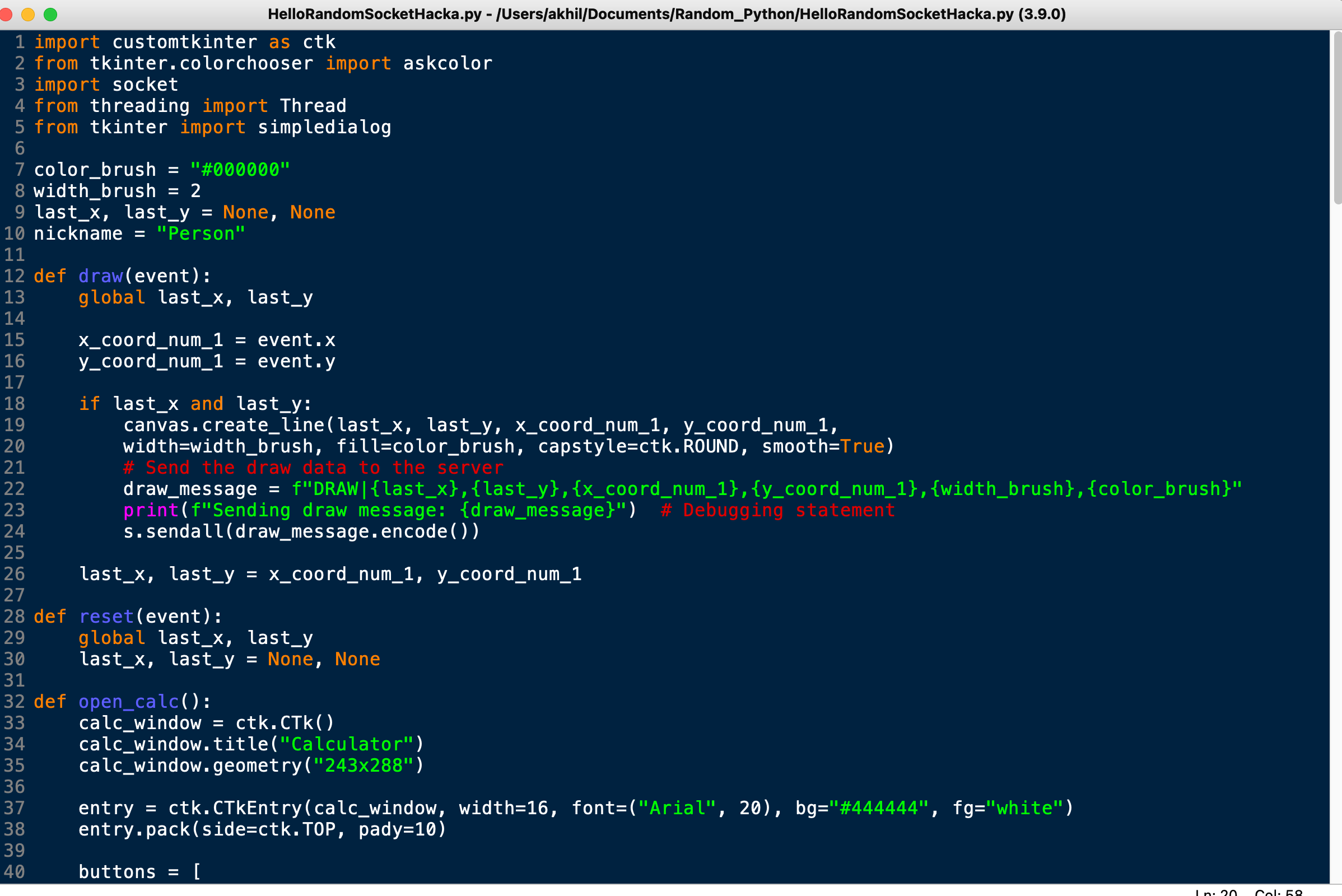Place cursor in "#000000" color string

pos(240,170)
